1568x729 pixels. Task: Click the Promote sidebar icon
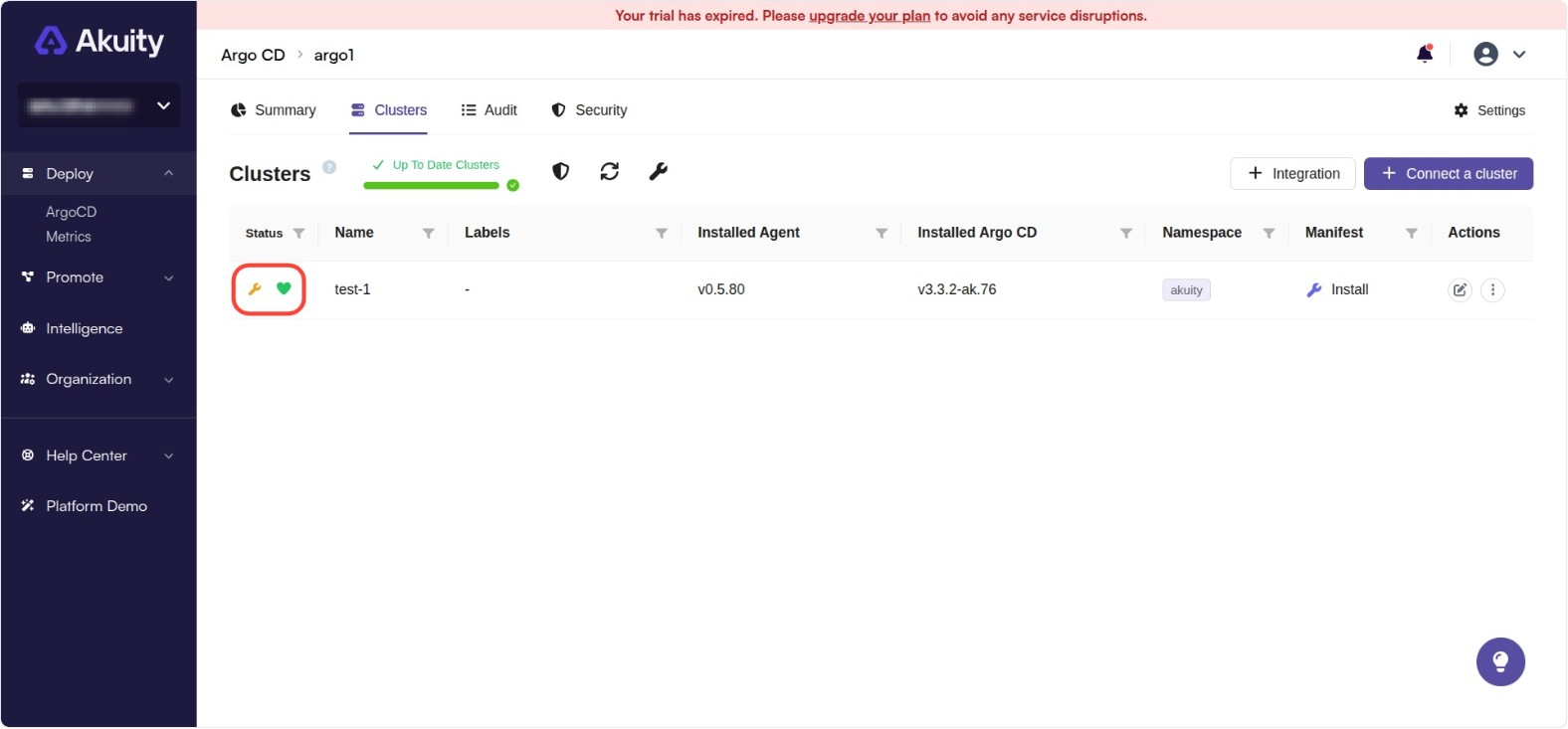point(28,276)
